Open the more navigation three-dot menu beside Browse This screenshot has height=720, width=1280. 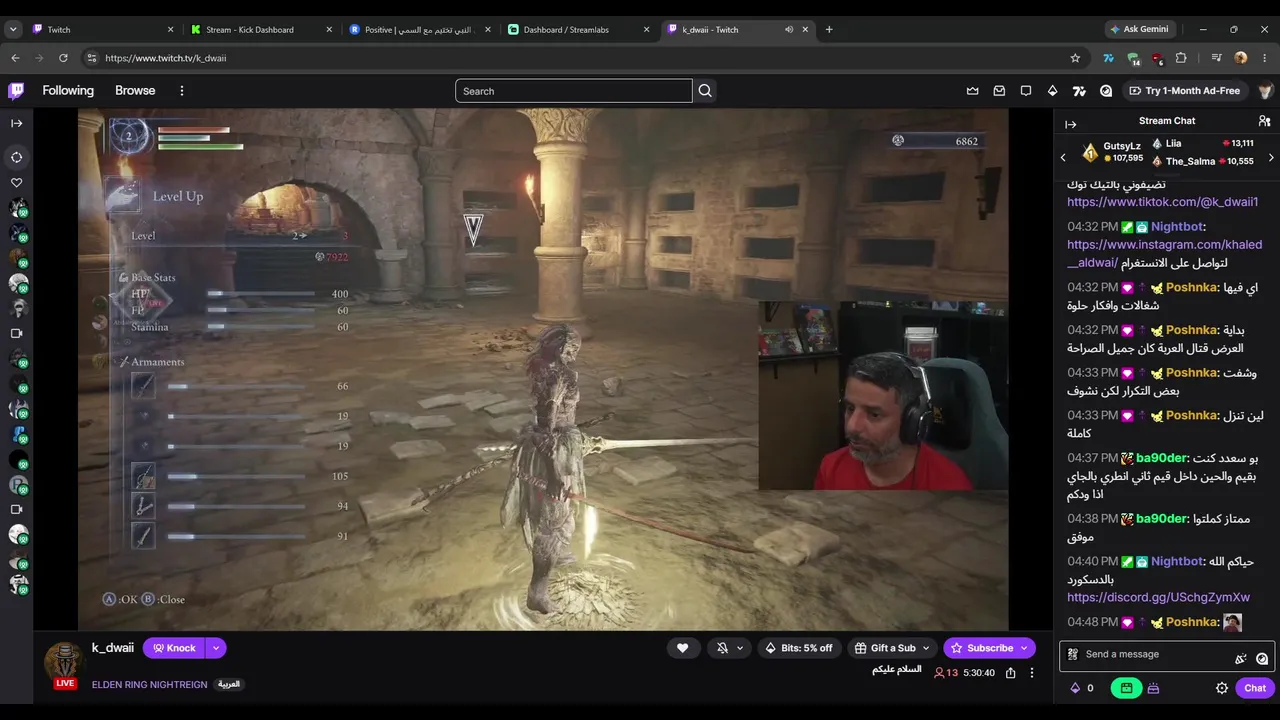click(182, 91)
